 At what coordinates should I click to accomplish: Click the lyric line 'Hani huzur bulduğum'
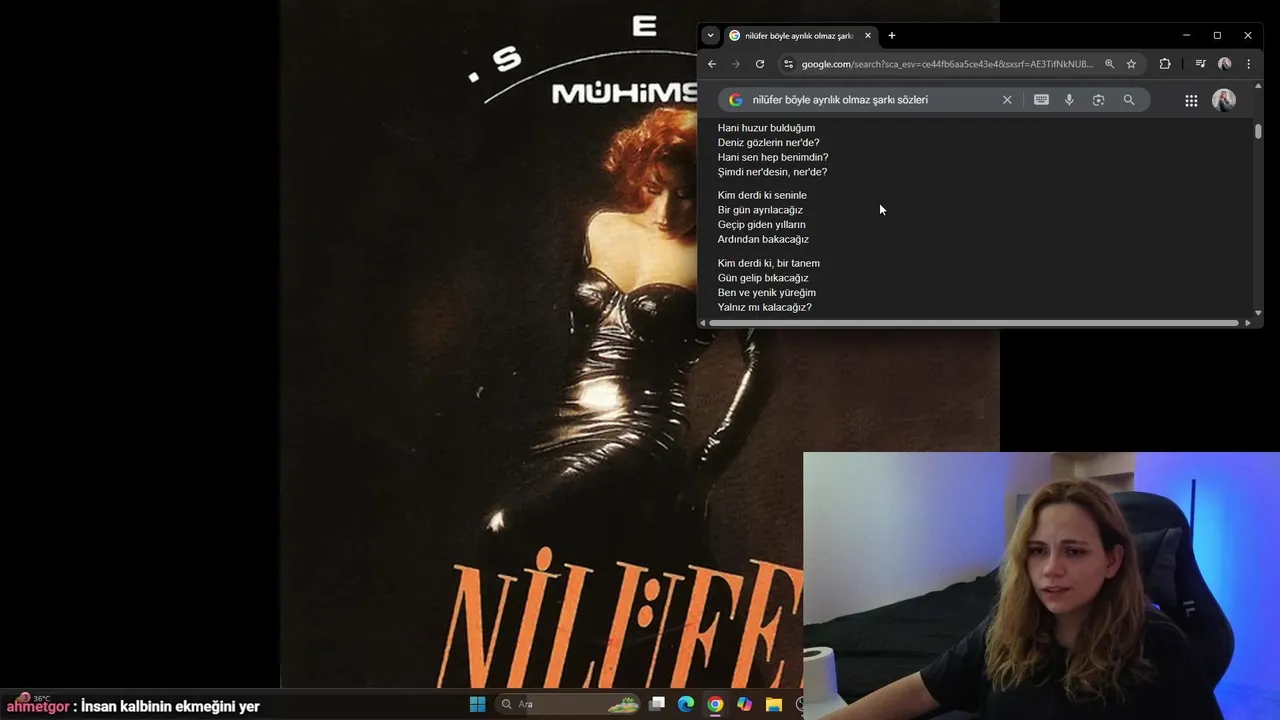[766, 128]
